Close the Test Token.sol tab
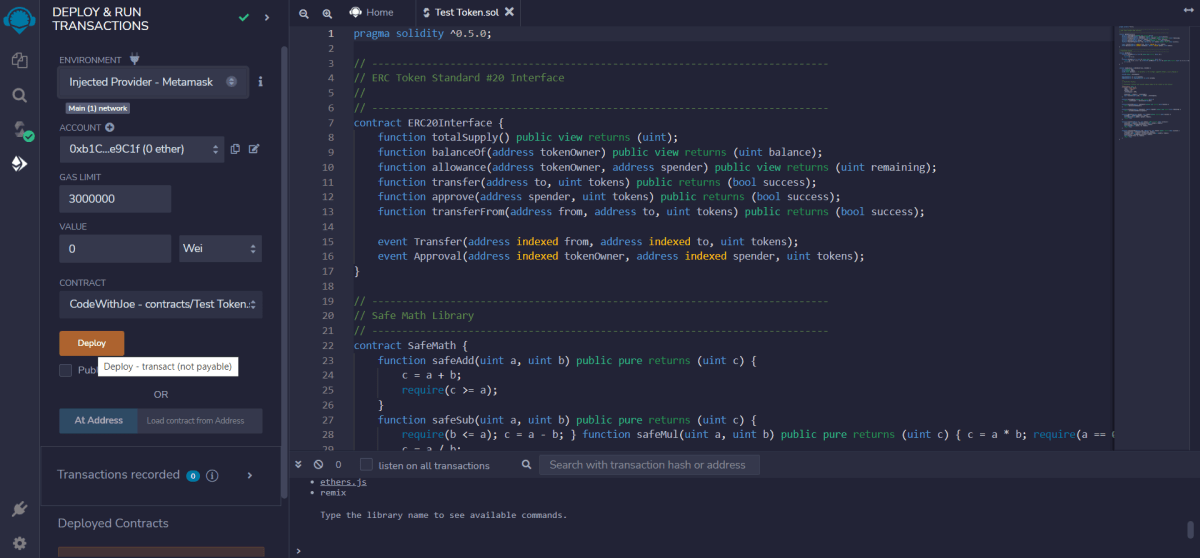 510,12
